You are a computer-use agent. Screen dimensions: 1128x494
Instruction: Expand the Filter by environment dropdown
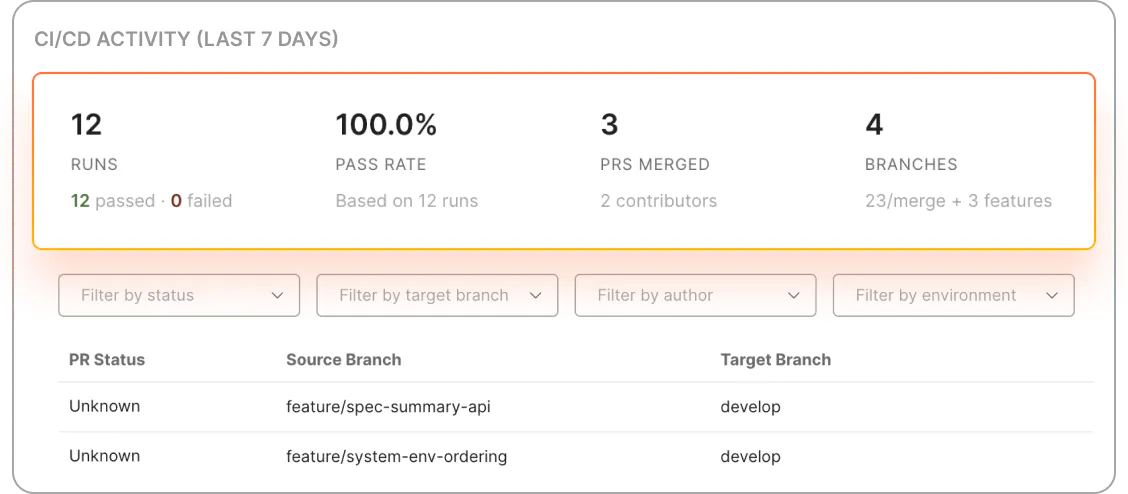952,295
